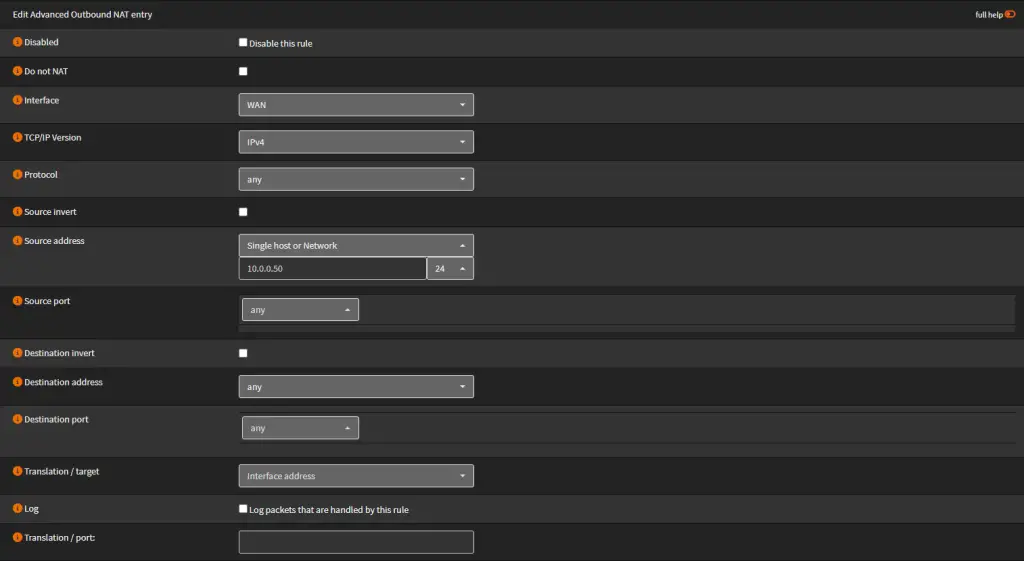Click the help icon next to Interface
The width and height of the screenshot is (1024, 561).
point(17,101)
